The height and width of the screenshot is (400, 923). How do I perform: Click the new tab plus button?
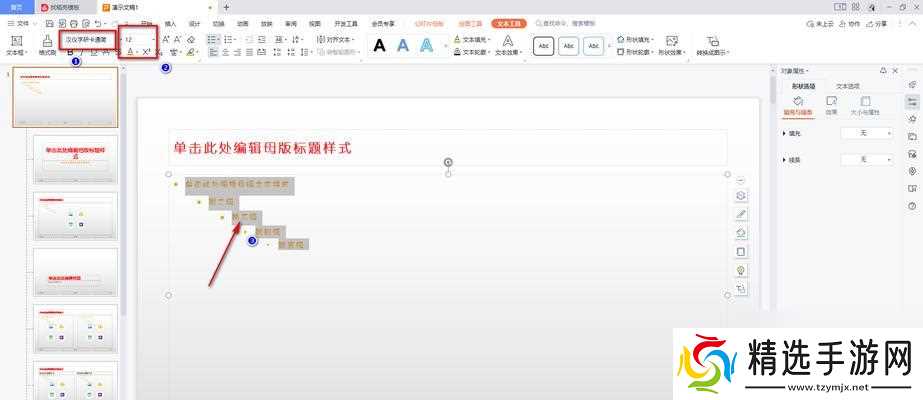[x=227, y=7]
